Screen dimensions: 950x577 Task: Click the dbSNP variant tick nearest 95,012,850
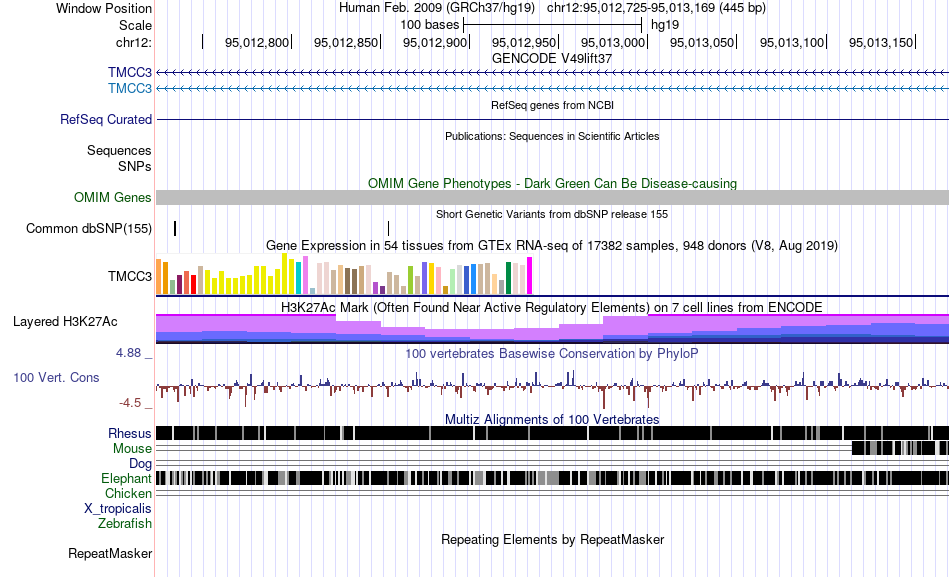(388, 228)
